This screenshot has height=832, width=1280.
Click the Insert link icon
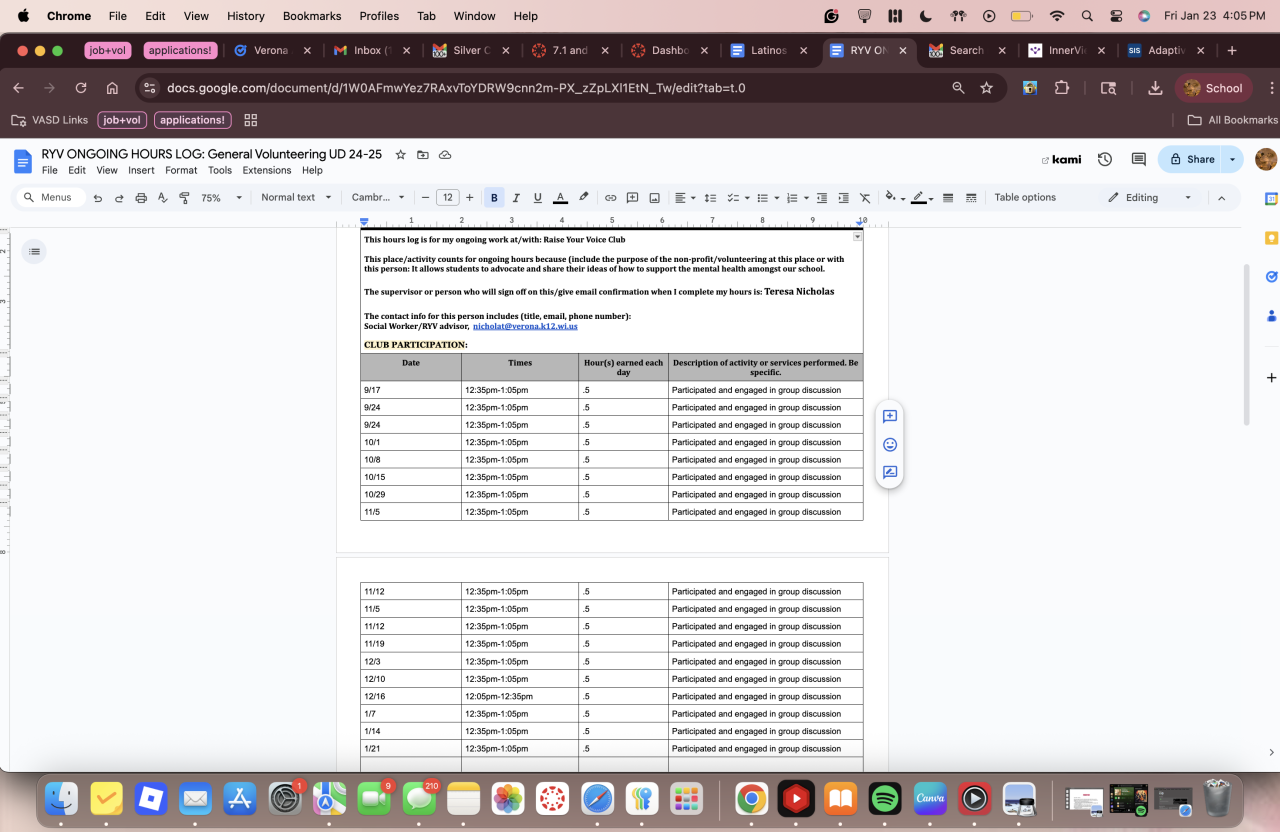[610, 198]
